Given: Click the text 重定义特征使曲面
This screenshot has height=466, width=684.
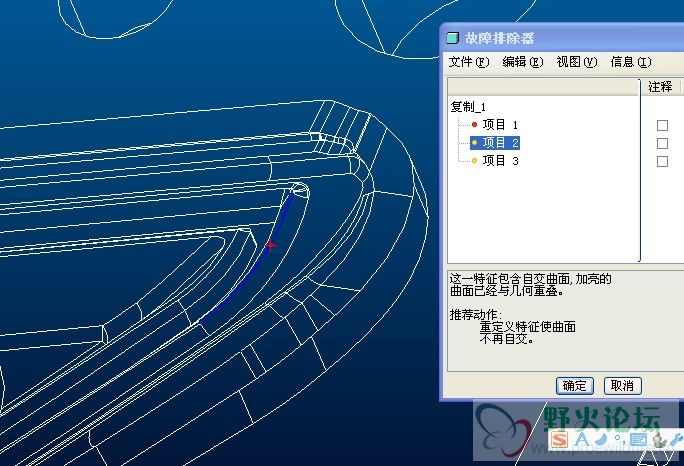Looking at the screenshot, I should 528,326.
